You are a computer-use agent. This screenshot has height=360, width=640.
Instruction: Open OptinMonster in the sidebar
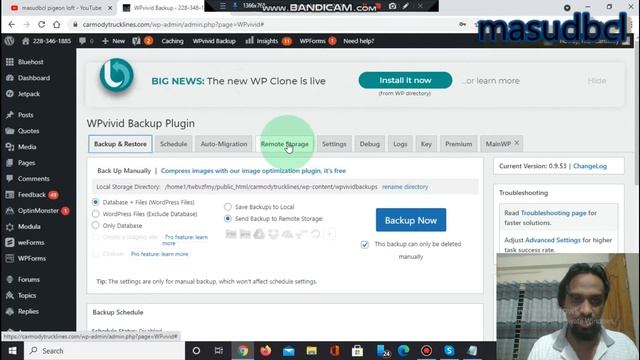pos(37,211)
